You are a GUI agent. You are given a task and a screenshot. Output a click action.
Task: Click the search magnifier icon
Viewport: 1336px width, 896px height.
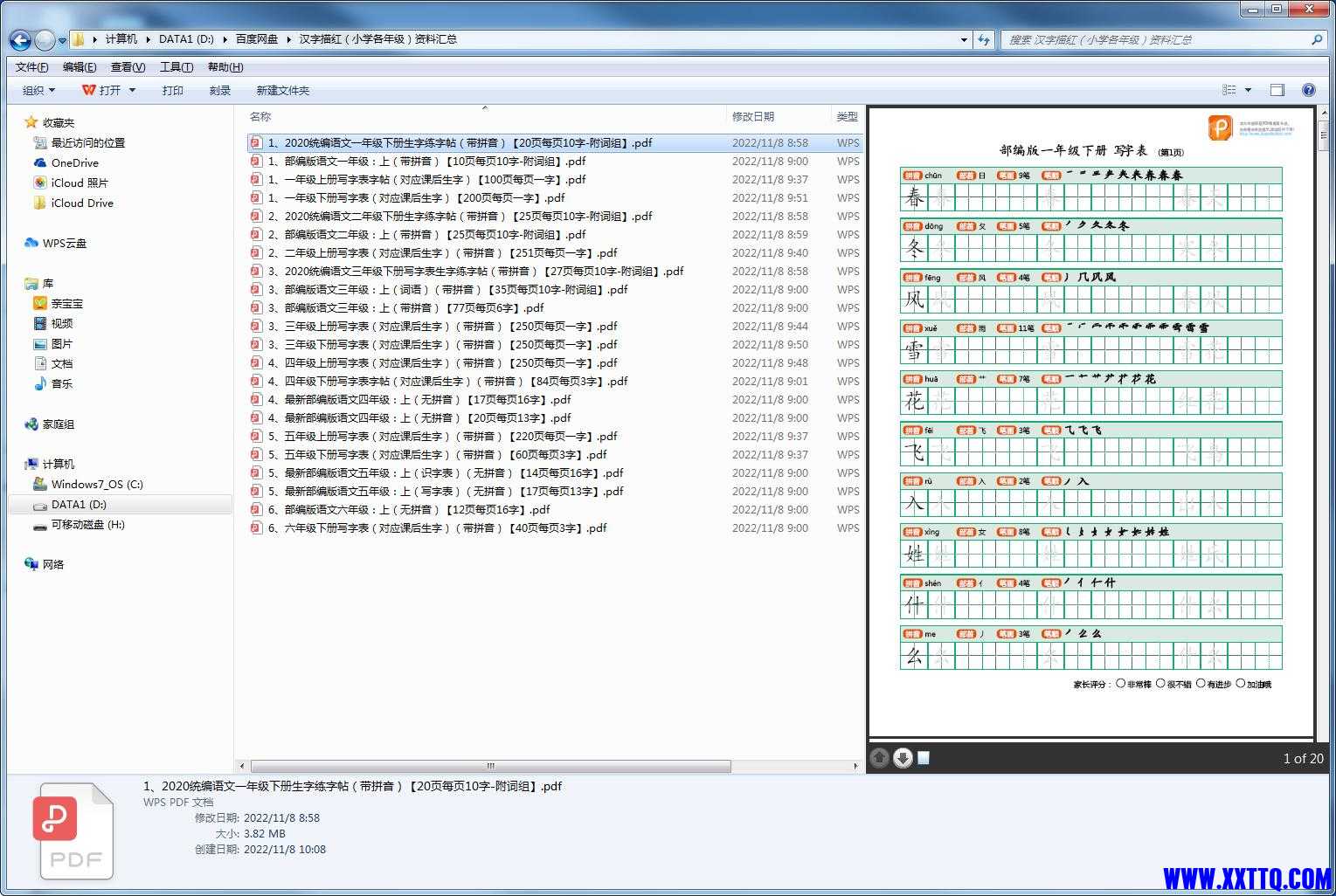(x=1317, y=39)
